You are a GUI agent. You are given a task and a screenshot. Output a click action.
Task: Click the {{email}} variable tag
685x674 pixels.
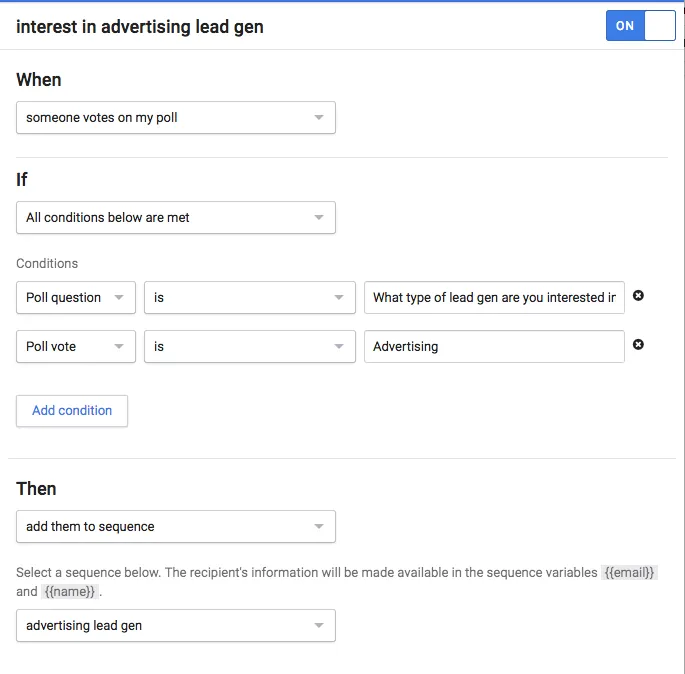coord(629,572)
